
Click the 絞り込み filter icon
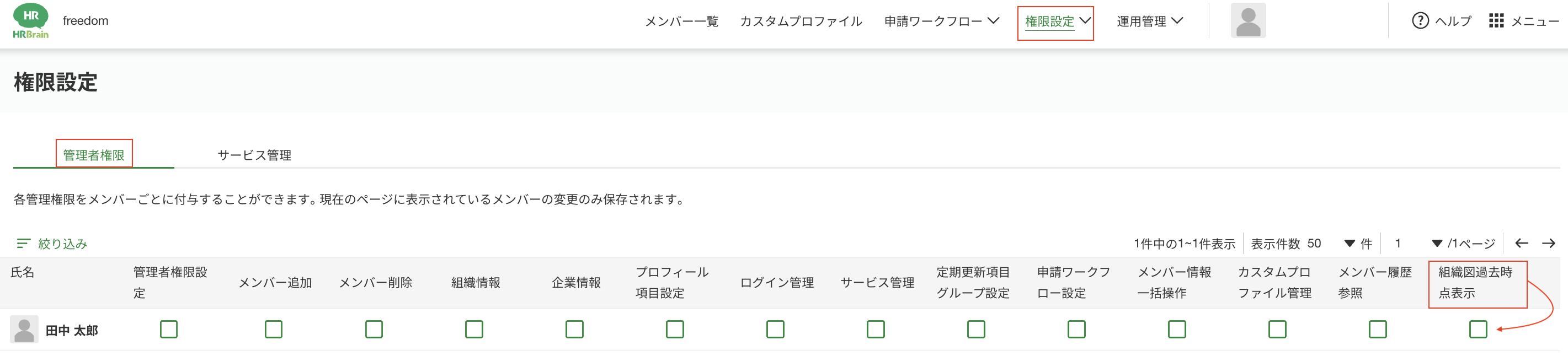tap(23, 244)
